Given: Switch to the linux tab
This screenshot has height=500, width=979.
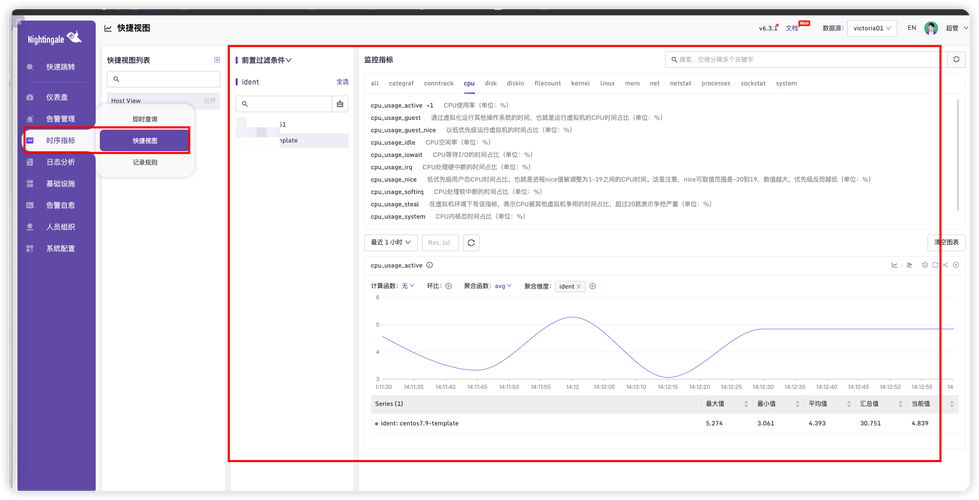Looking at the screenshot, I should [x=608, y=83].
